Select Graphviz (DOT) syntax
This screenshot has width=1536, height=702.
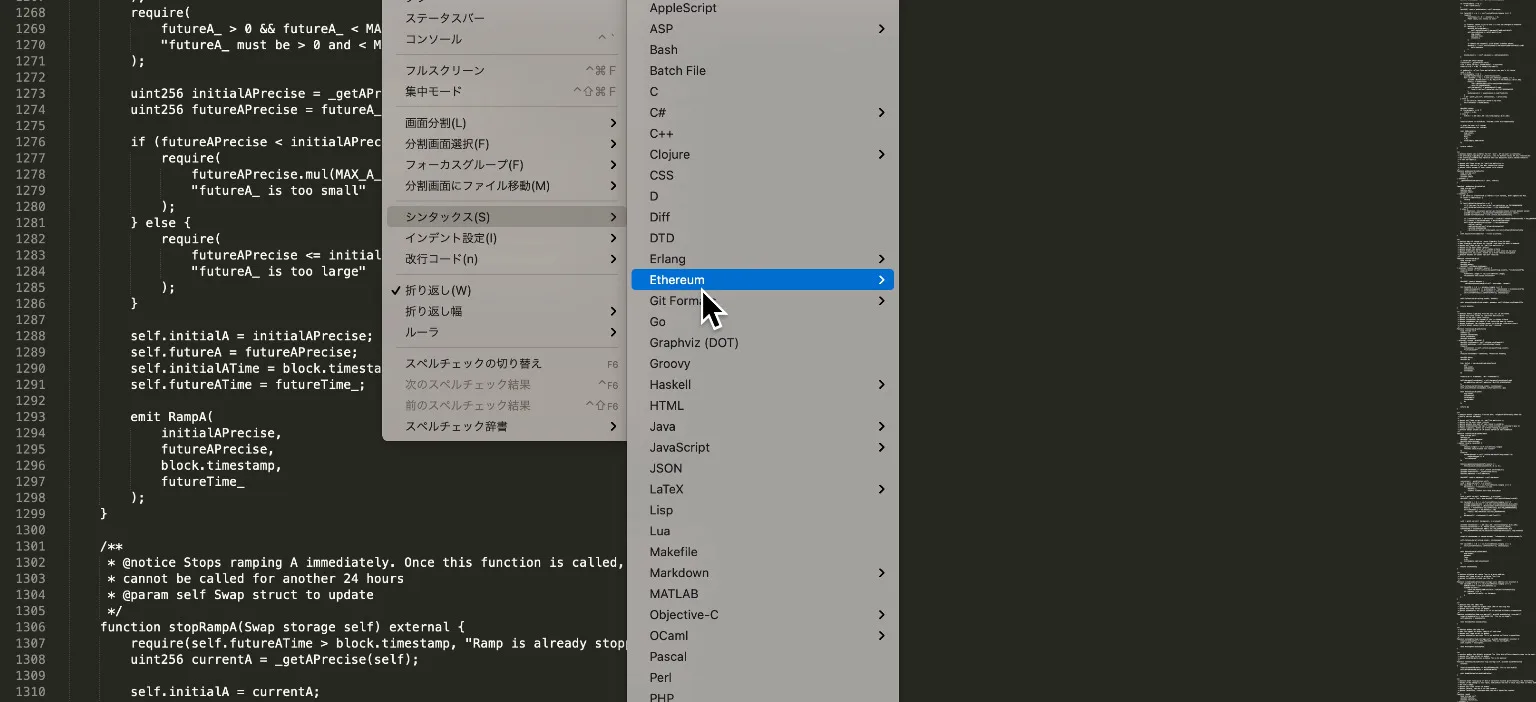pyautogui.click(x=763, y=343)
